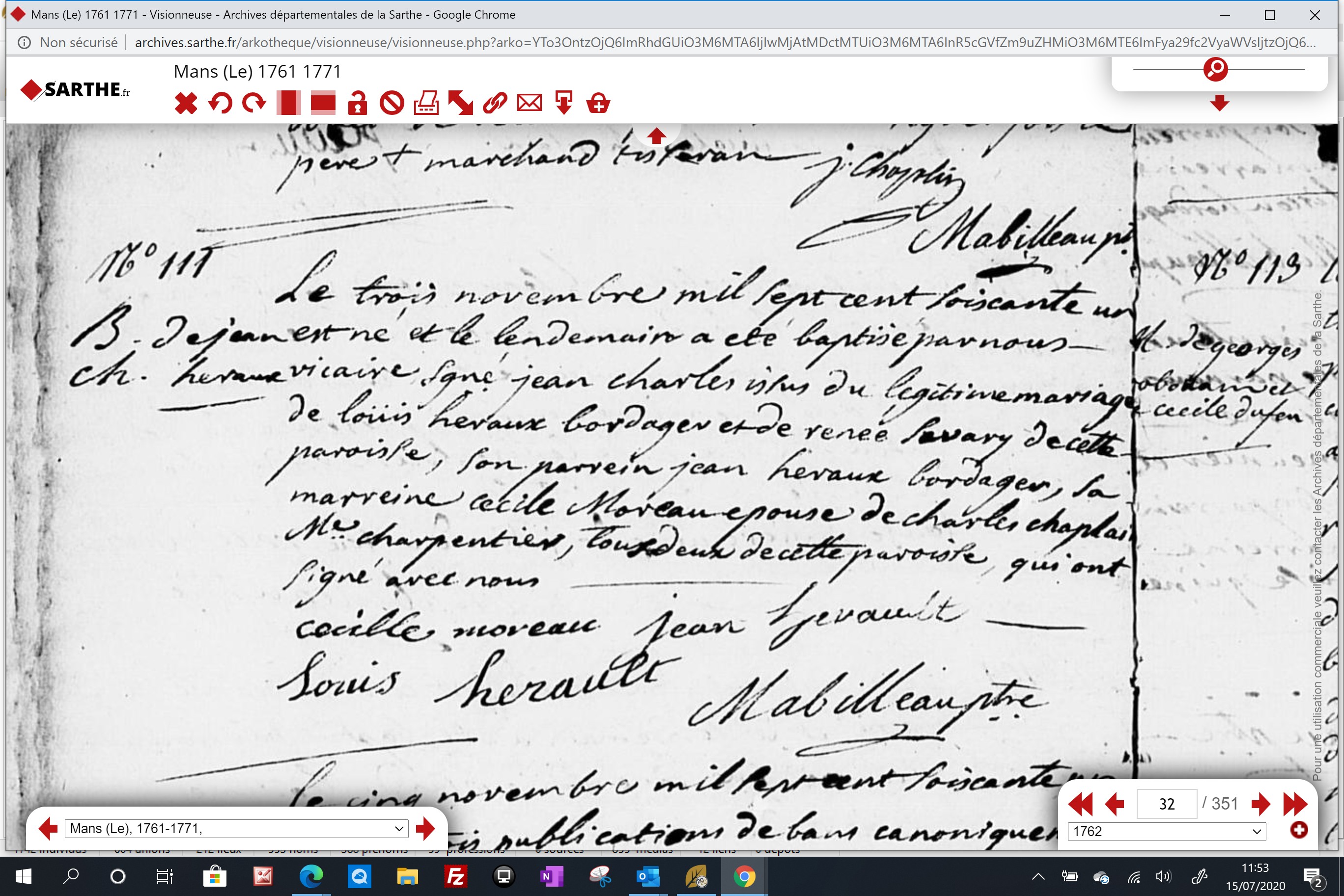The image size is (1344, 896).
Task: Jump to last page with double right arrows
Action: (x=1295, y=804)
